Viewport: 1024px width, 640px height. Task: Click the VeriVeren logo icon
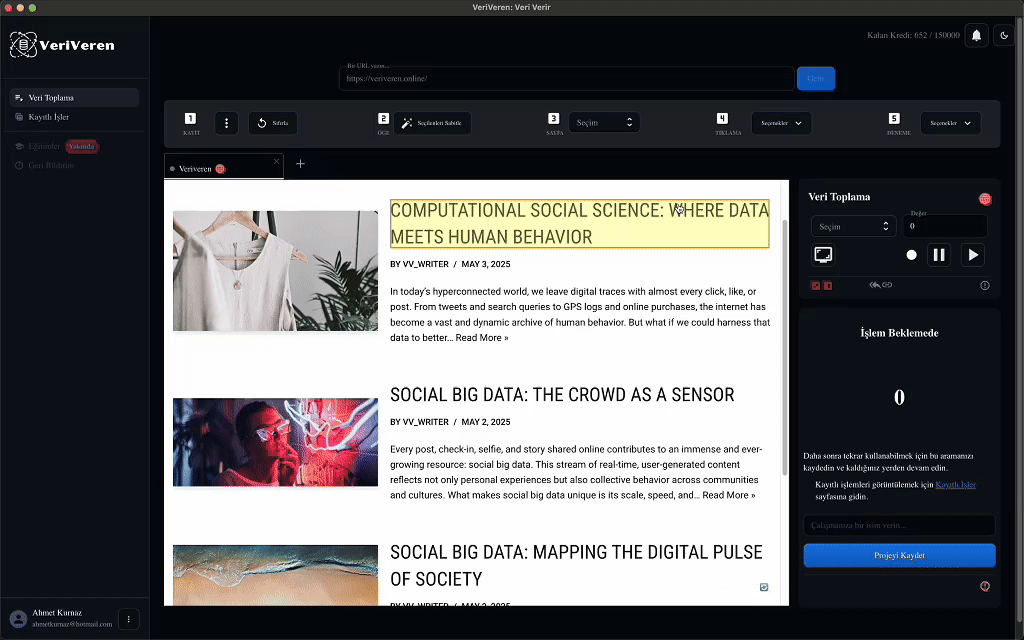click(x=23, y=45)
